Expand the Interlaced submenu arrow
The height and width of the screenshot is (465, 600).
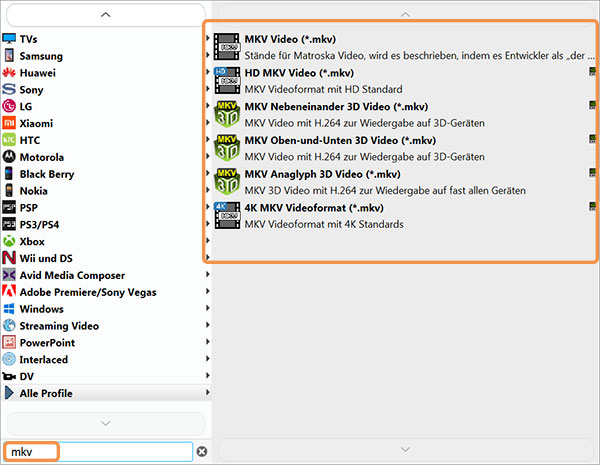pyautogui.click(x=208, y=359)
